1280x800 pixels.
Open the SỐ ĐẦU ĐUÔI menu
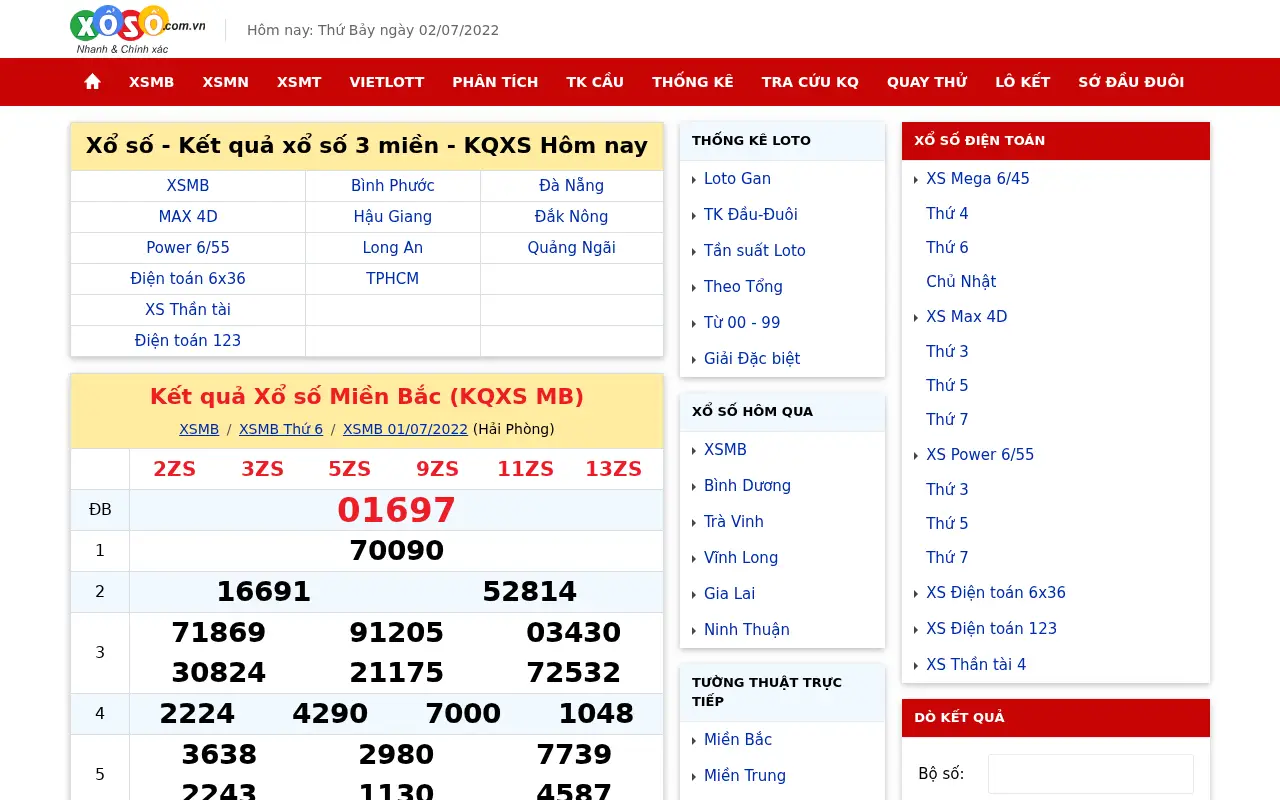point(1131,82)
